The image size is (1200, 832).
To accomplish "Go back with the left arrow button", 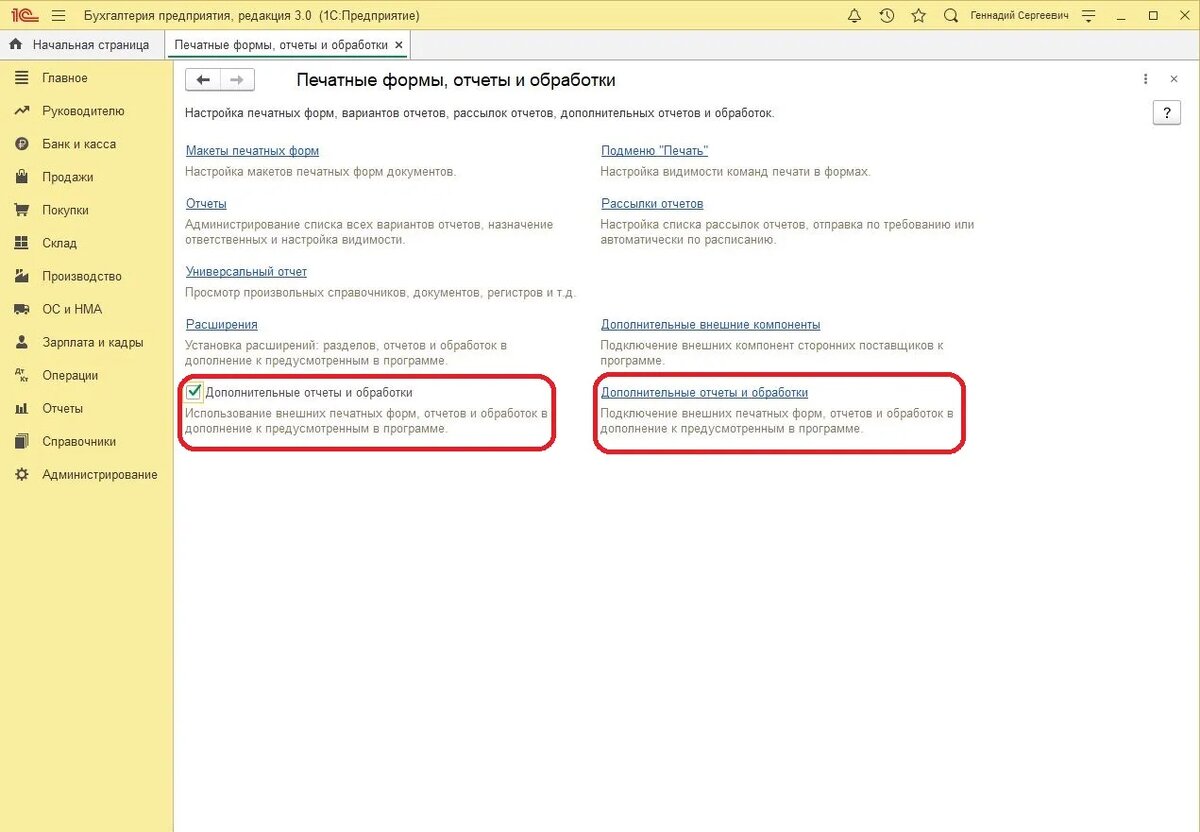I will click(203, 80).
